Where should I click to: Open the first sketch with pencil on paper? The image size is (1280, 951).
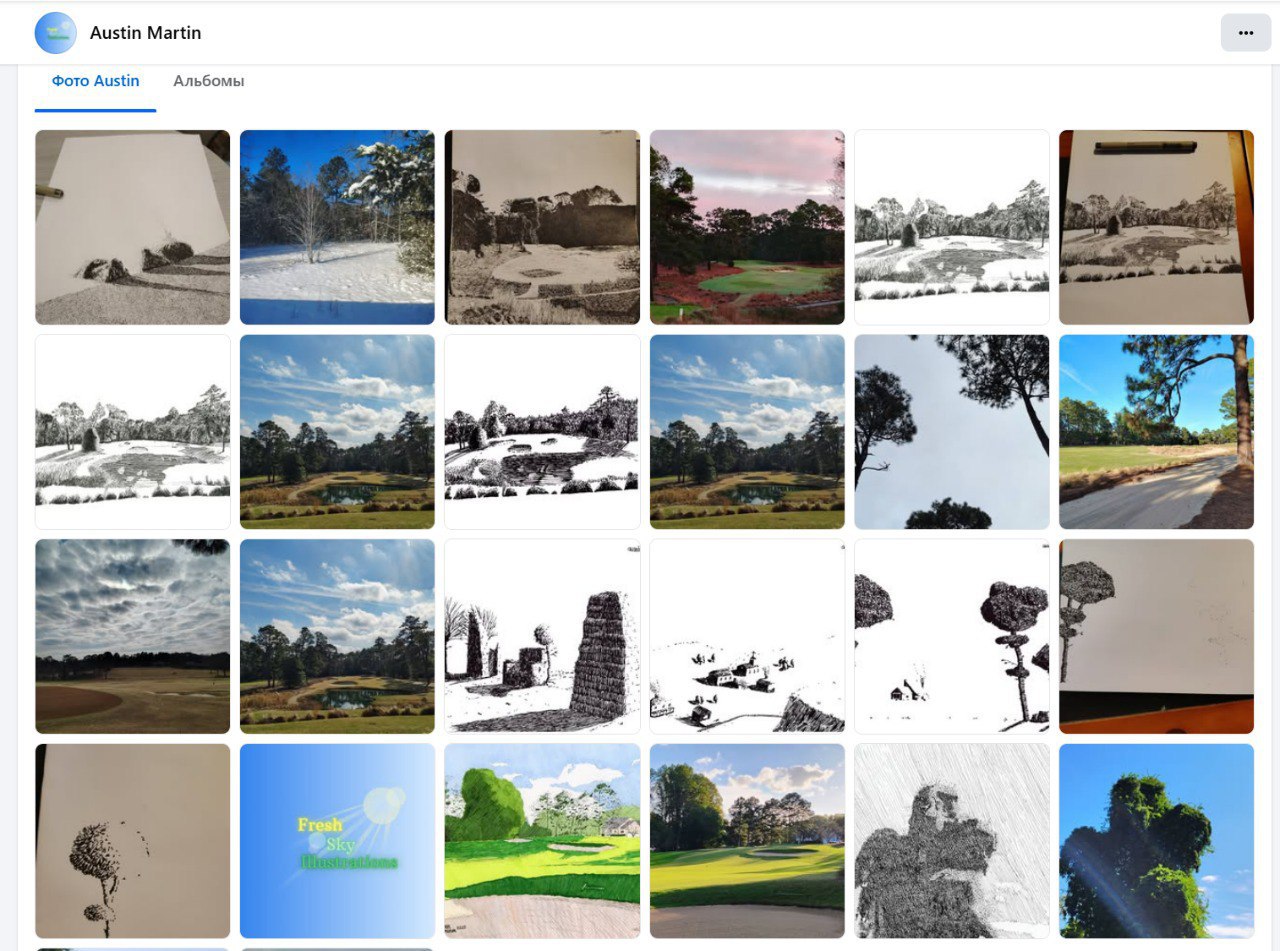pos(132,227)
